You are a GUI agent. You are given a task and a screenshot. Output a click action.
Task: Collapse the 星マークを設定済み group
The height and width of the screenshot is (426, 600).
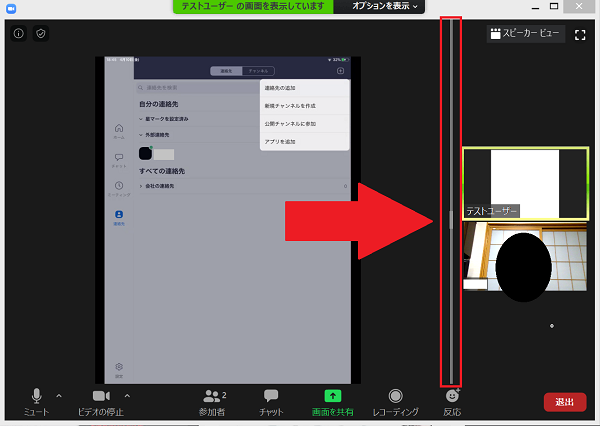click(x=141, y=119)
